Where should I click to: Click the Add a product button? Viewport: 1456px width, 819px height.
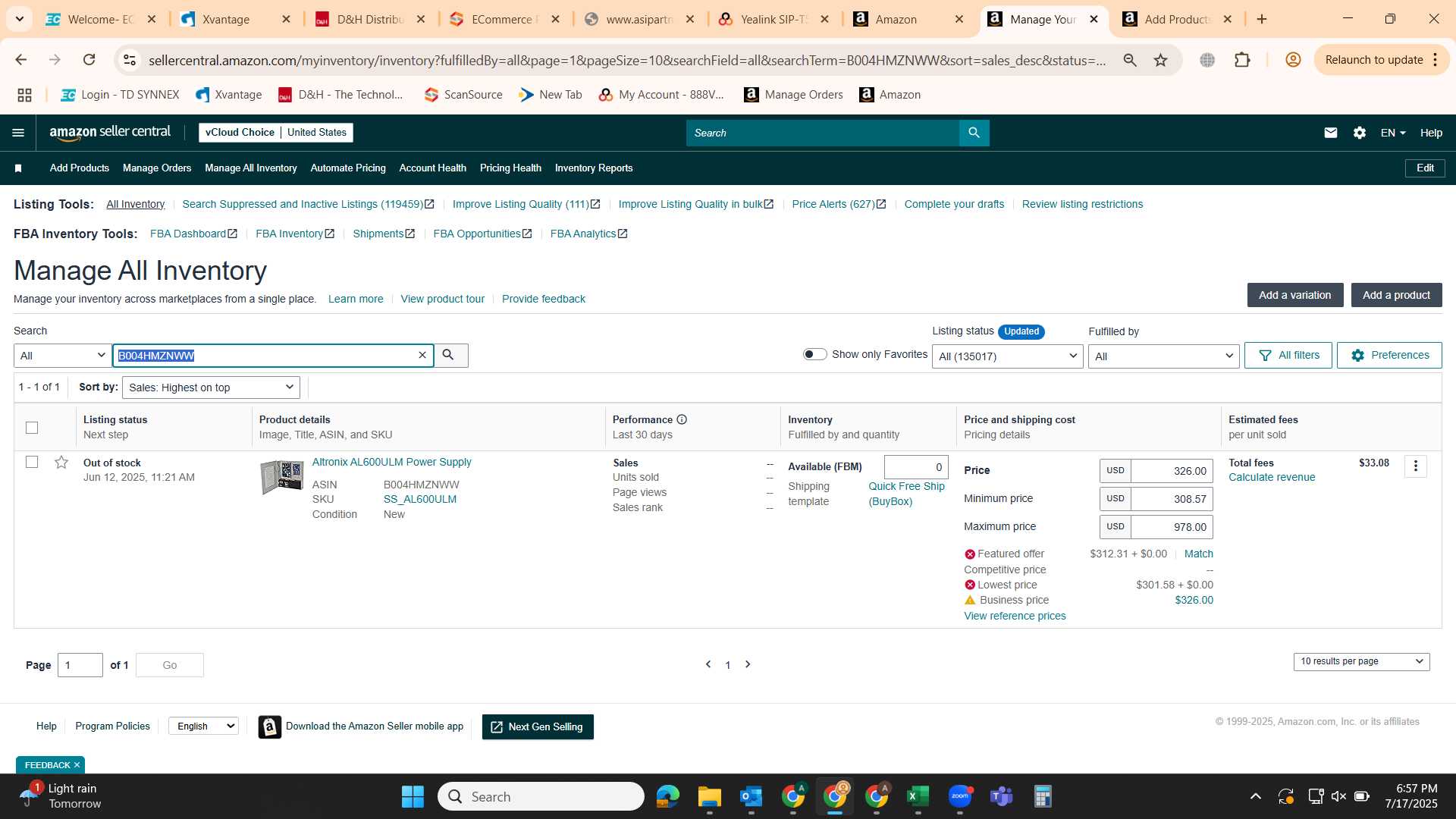tap(1396, 295)
